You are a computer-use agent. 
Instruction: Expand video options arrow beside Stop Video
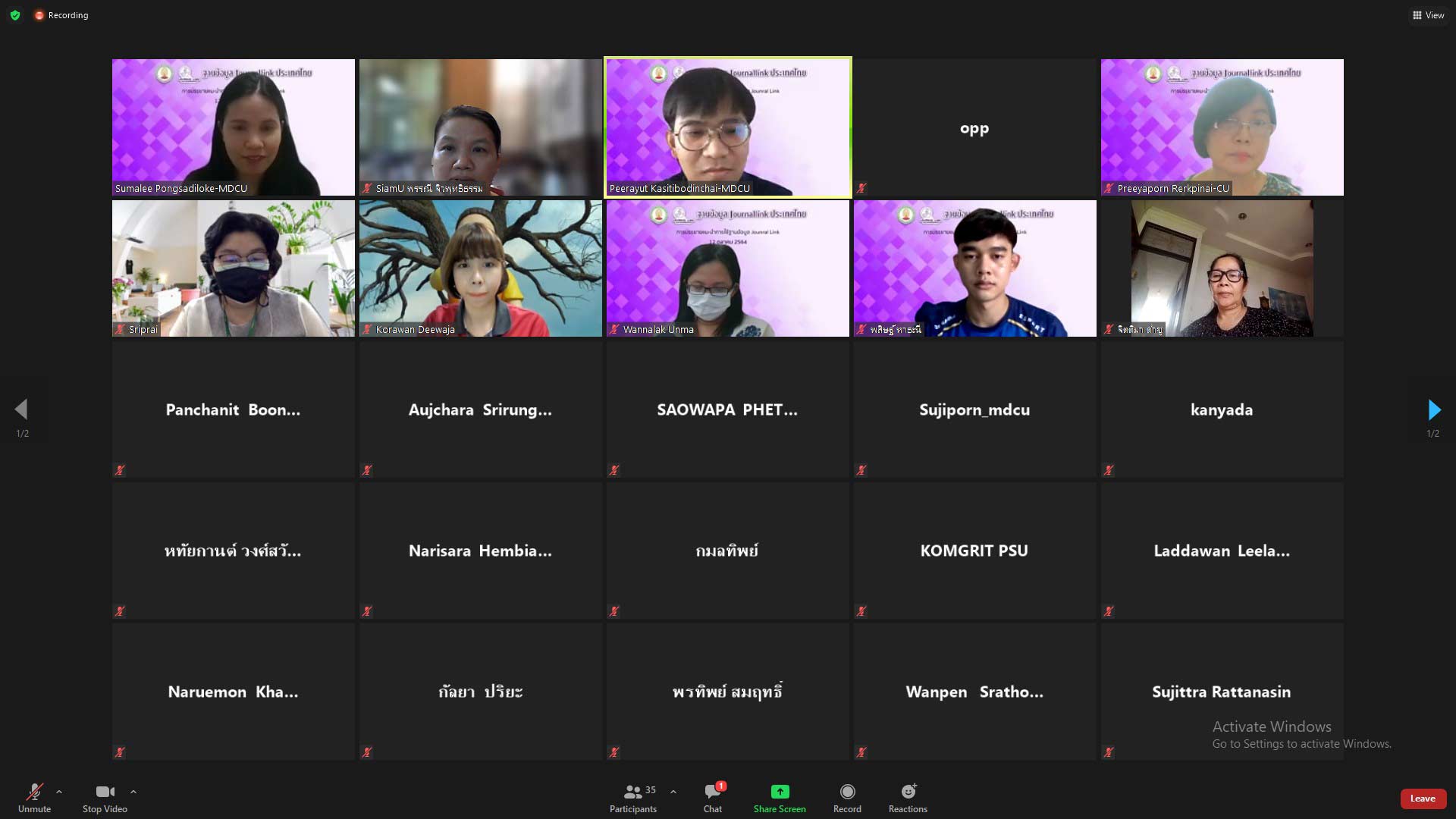click(133, 792)
